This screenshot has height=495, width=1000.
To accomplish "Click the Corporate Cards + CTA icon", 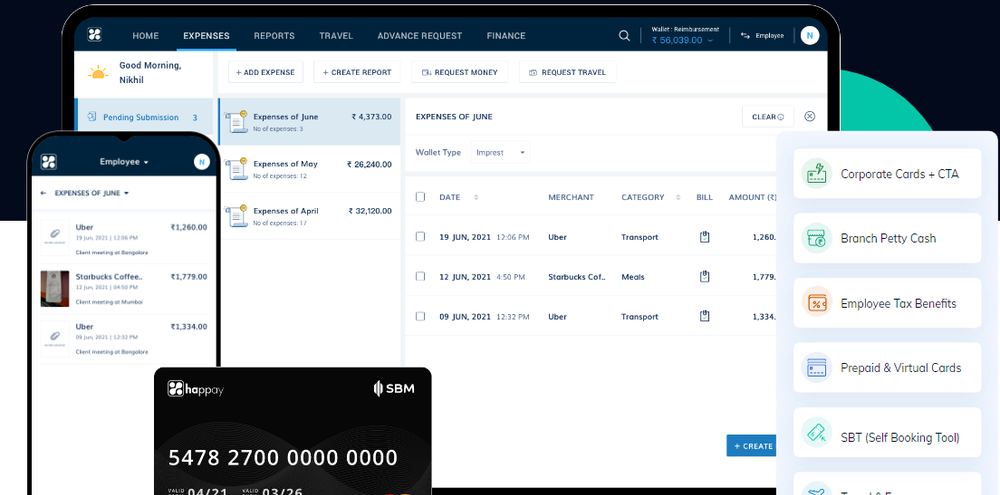I will tap(816, 174).
